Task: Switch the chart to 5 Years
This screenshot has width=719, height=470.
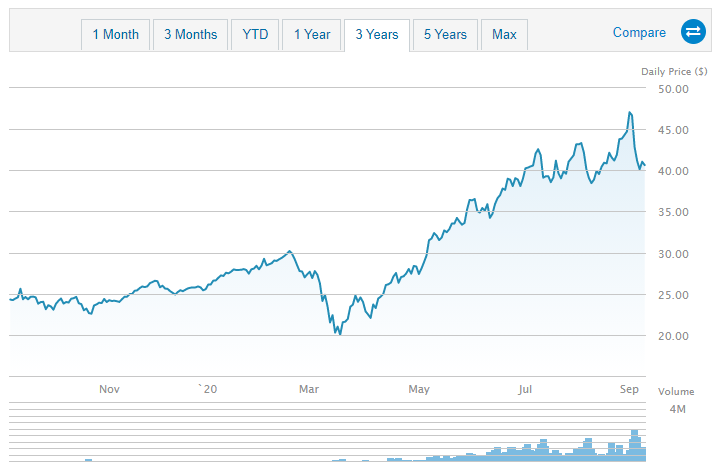Action: 445,34
